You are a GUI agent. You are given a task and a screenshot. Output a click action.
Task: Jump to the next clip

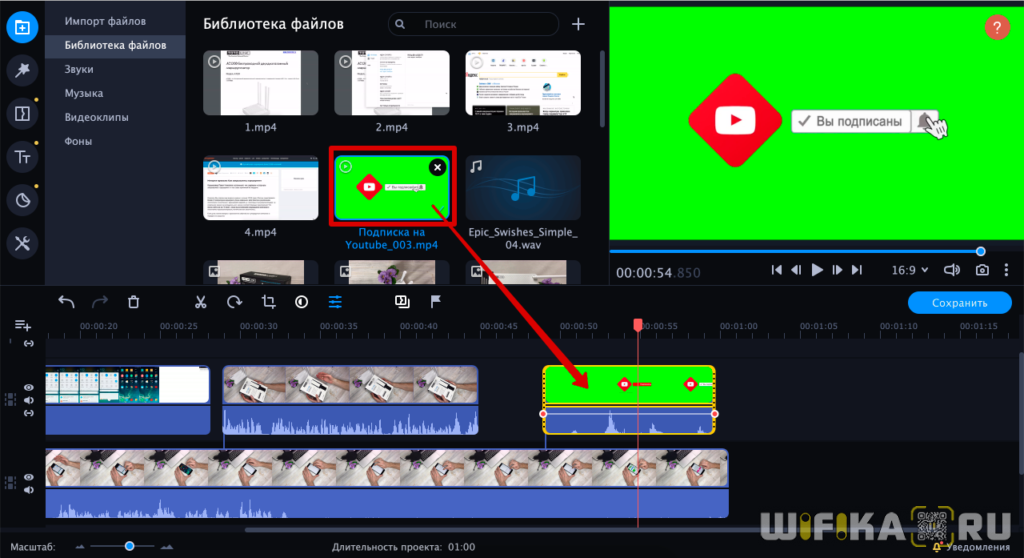857,270
